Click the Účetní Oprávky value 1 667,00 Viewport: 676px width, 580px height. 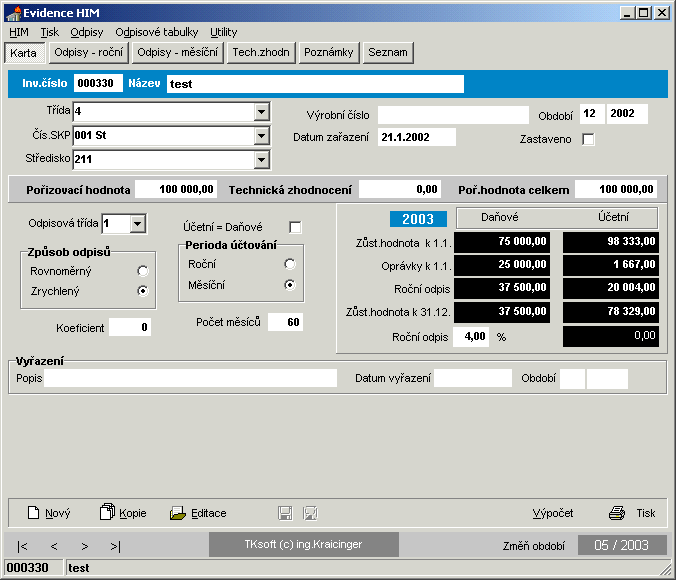[611, 264]
